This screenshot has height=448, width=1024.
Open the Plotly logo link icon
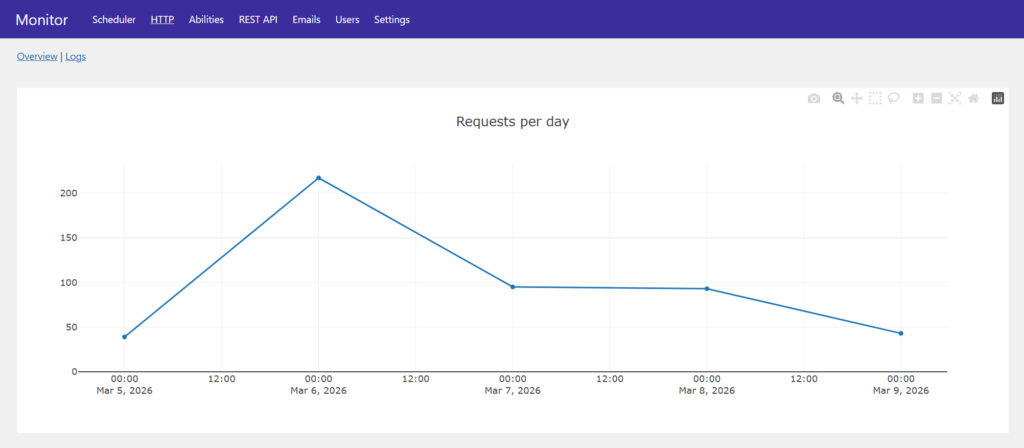point(997,98)
